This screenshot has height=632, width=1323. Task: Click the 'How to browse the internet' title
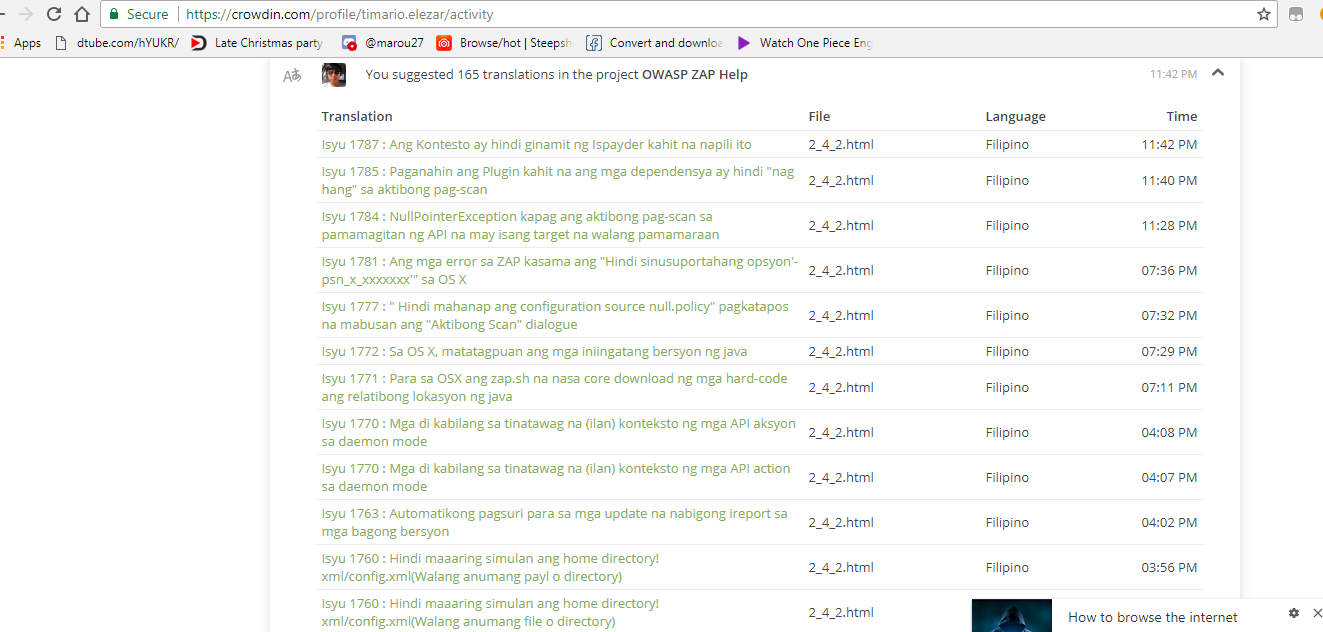tap(1153, 617)
